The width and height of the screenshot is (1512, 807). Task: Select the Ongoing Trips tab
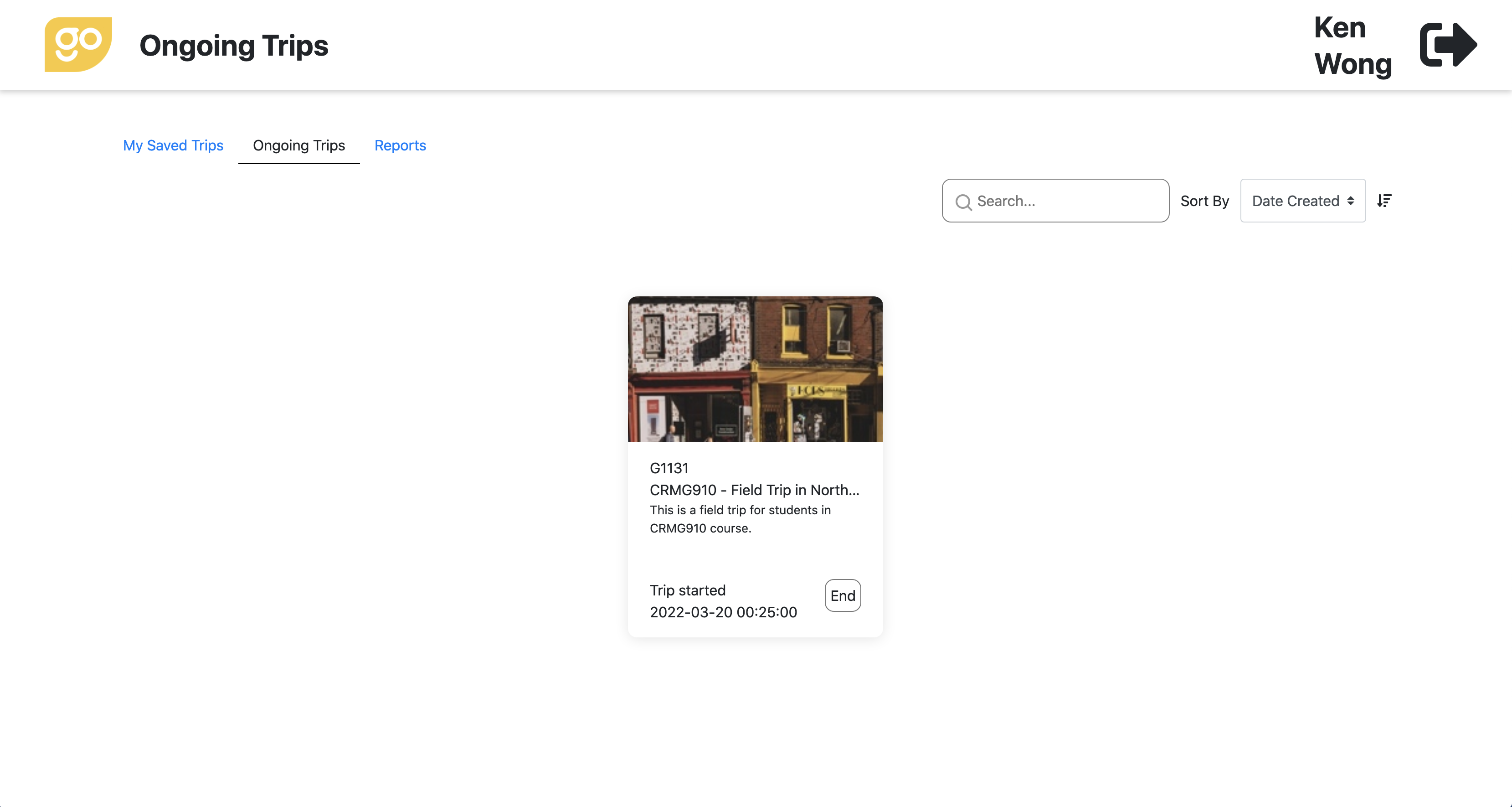(x=299, y=145)
